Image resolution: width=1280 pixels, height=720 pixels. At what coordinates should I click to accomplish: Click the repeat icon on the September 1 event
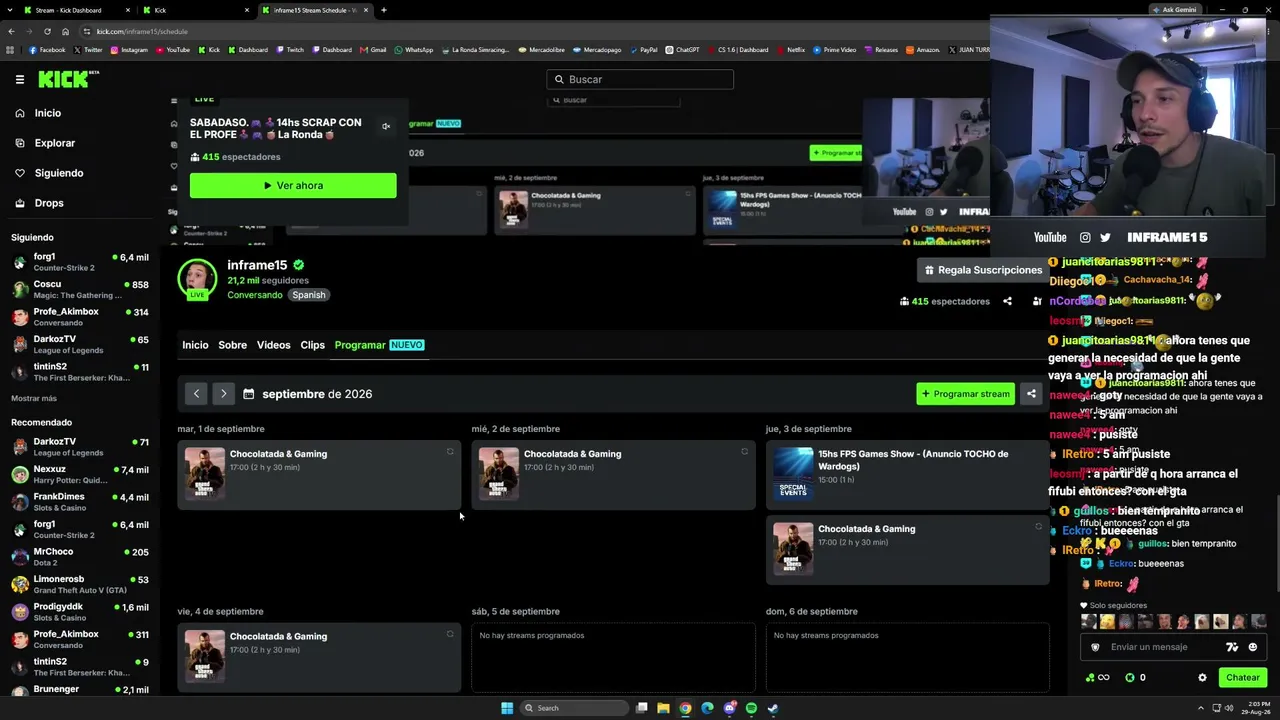click(450, 452)
